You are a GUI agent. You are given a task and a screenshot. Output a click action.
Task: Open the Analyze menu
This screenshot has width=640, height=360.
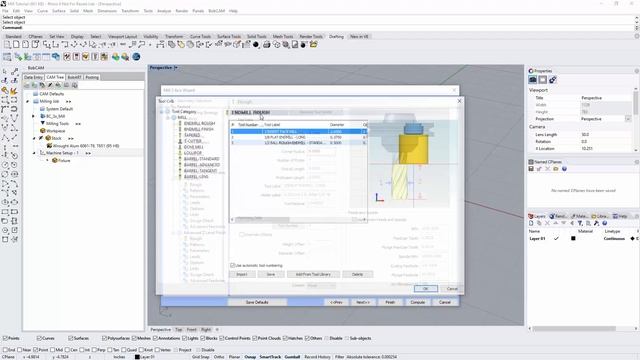(x=164, y=11)
